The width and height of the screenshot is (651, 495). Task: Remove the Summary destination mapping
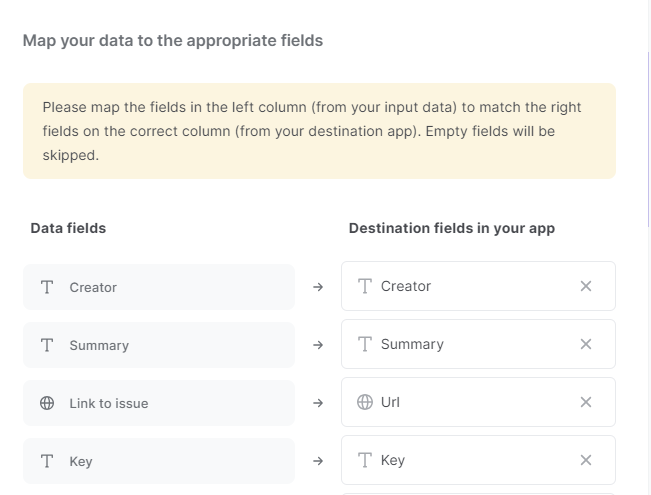(585, 344)
